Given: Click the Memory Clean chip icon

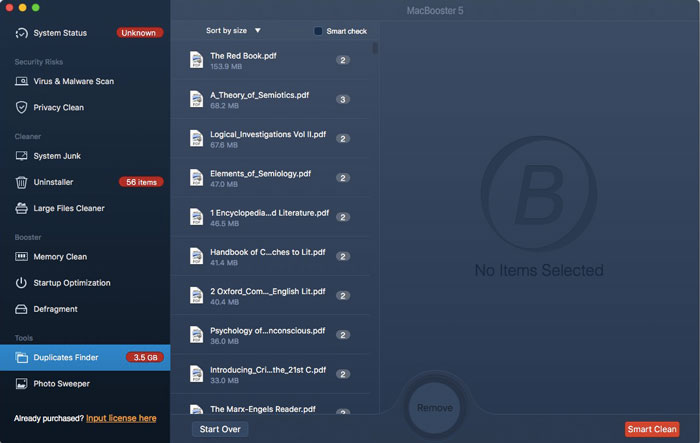Looking at the screenshot, I should pyautogui.click(x=21, y=257).
